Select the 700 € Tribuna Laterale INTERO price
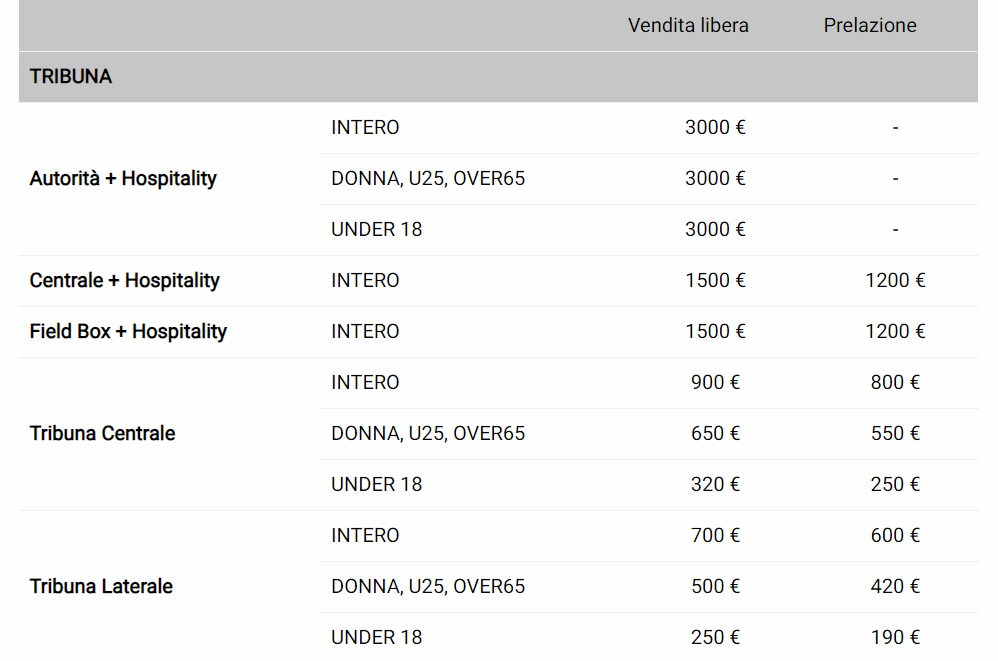 click(x=715, y=535)
